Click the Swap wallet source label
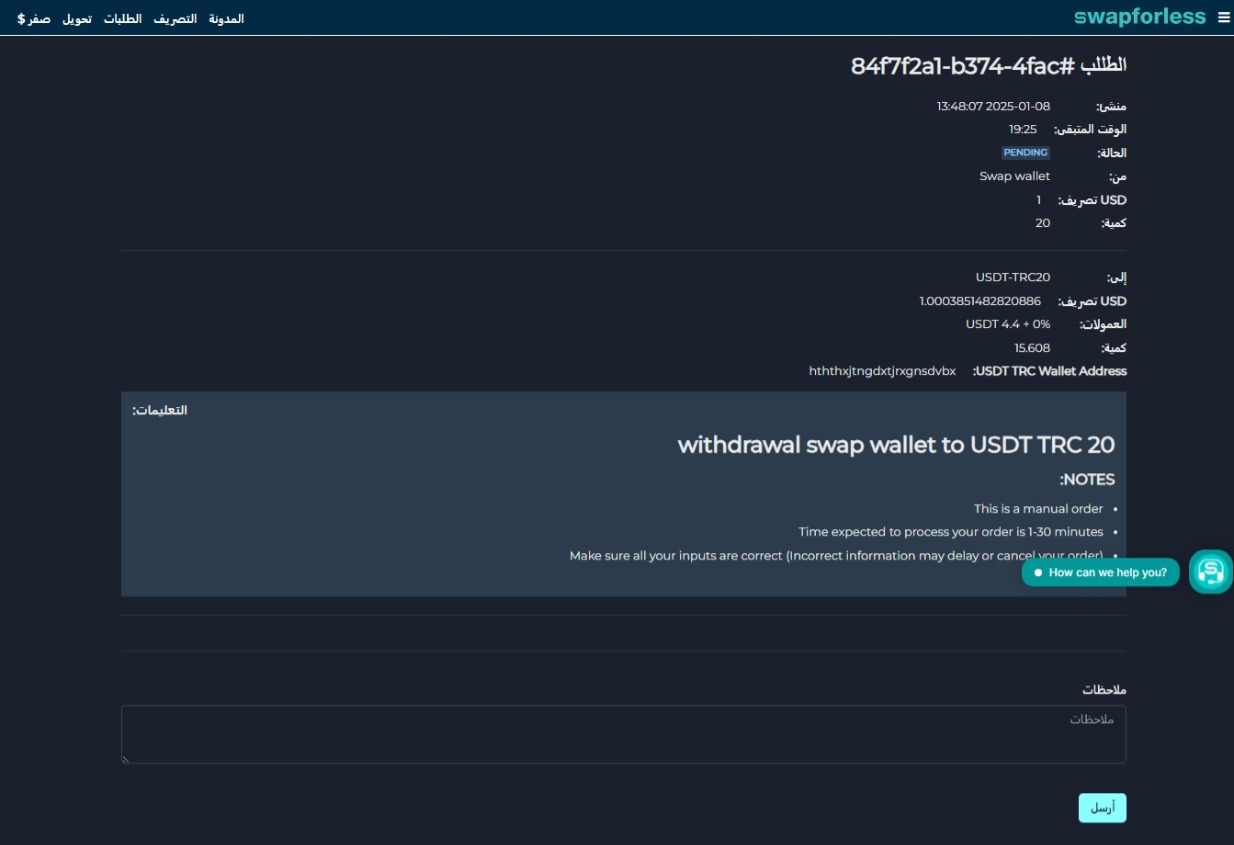The height and width of the screenshot is (845, 1234). [x=1014, y=175]
